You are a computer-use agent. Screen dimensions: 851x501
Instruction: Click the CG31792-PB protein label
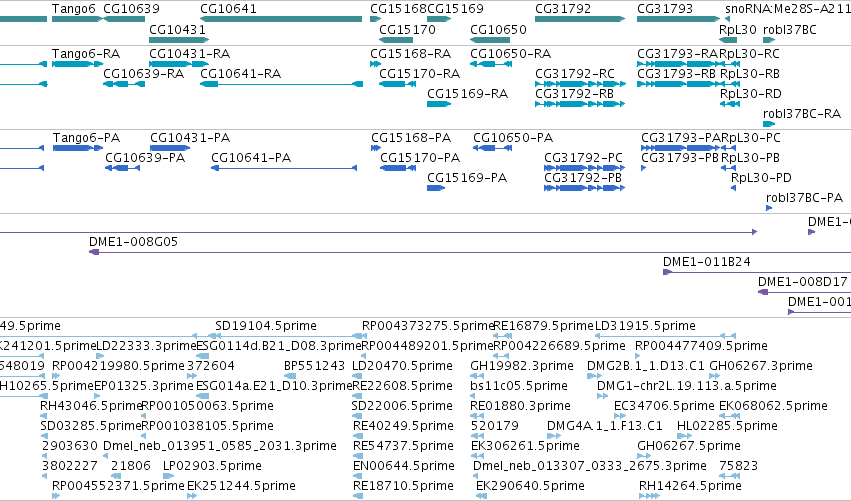click(583, 178)
